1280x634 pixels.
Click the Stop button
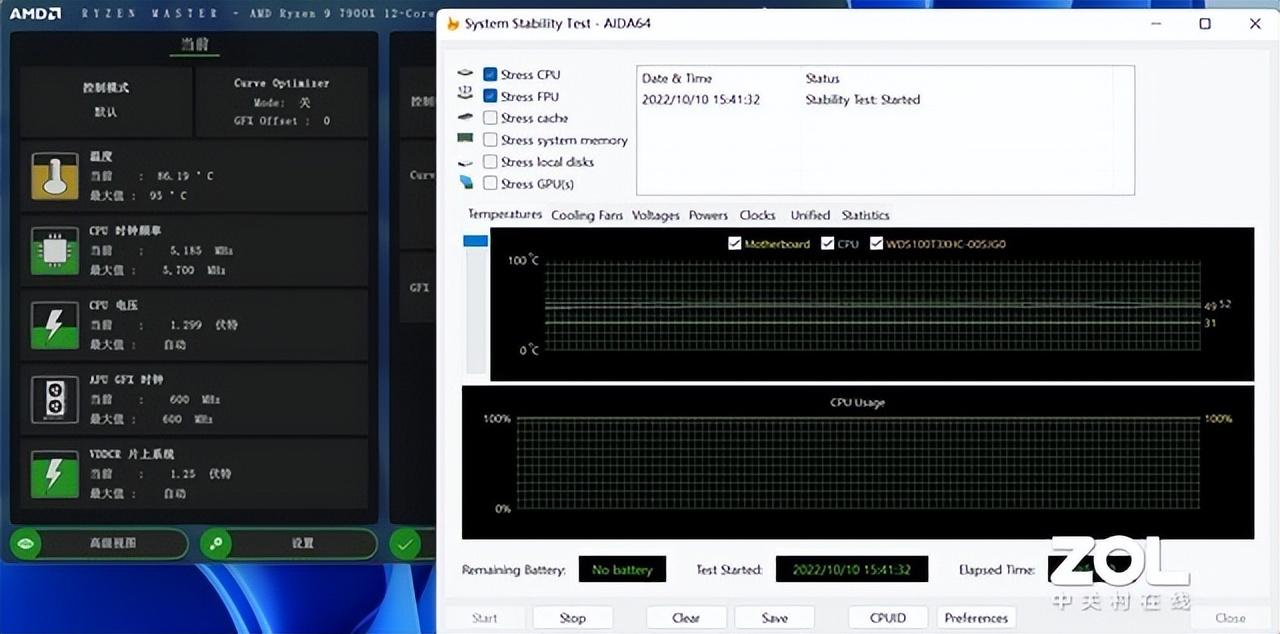pos(572,618)
